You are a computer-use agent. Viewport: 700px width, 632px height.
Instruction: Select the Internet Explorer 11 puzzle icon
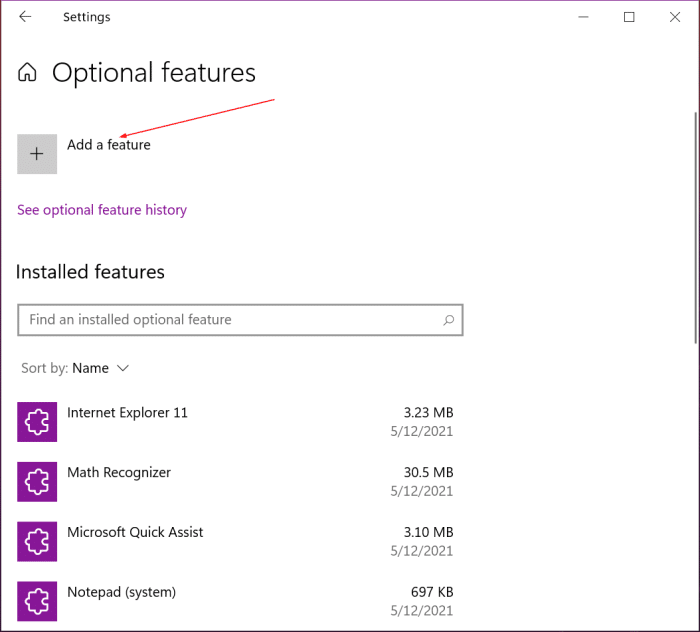(x=37, y=422)
